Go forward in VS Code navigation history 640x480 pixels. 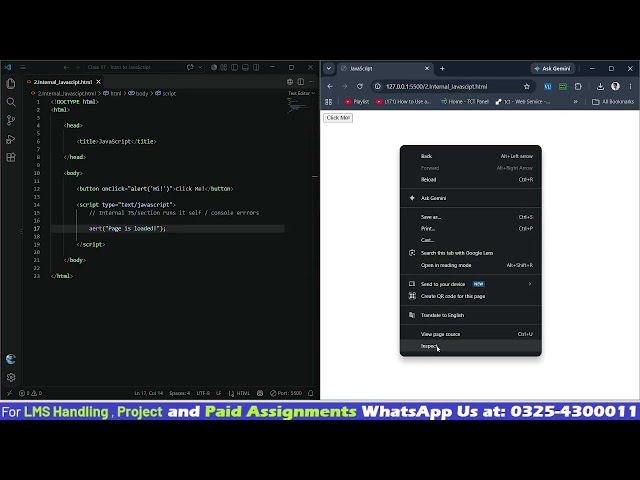tap(78, 67)
